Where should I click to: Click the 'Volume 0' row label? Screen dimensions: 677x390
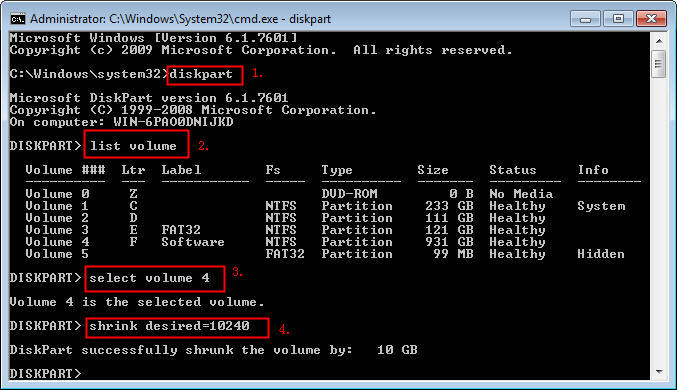[57, 194]
